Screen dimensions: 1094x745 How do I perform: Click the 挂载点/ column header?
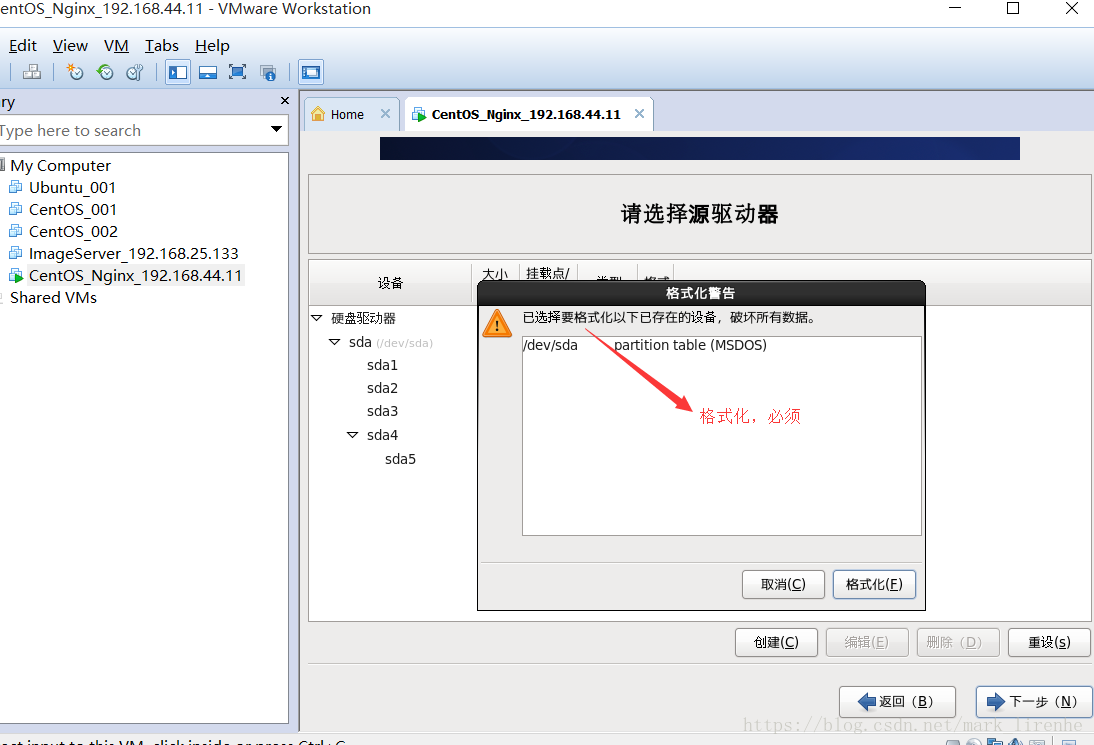coord(548,273)
